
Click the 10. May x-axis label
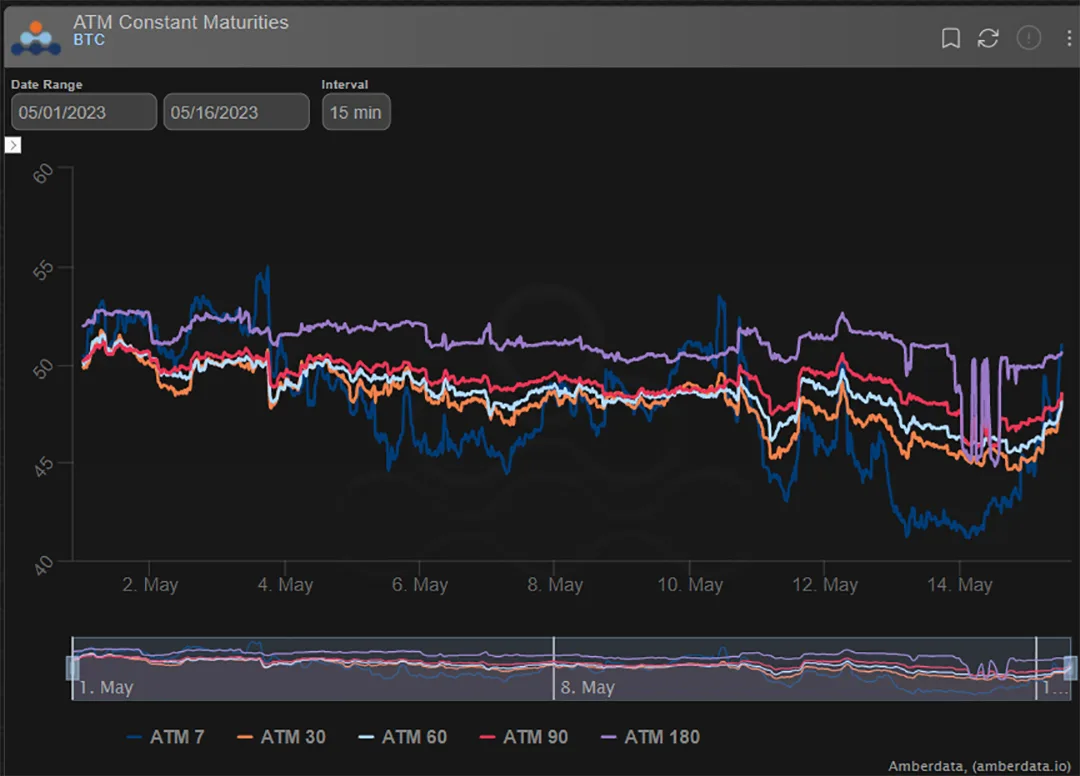pyautogui.click(x=690, y=585)
